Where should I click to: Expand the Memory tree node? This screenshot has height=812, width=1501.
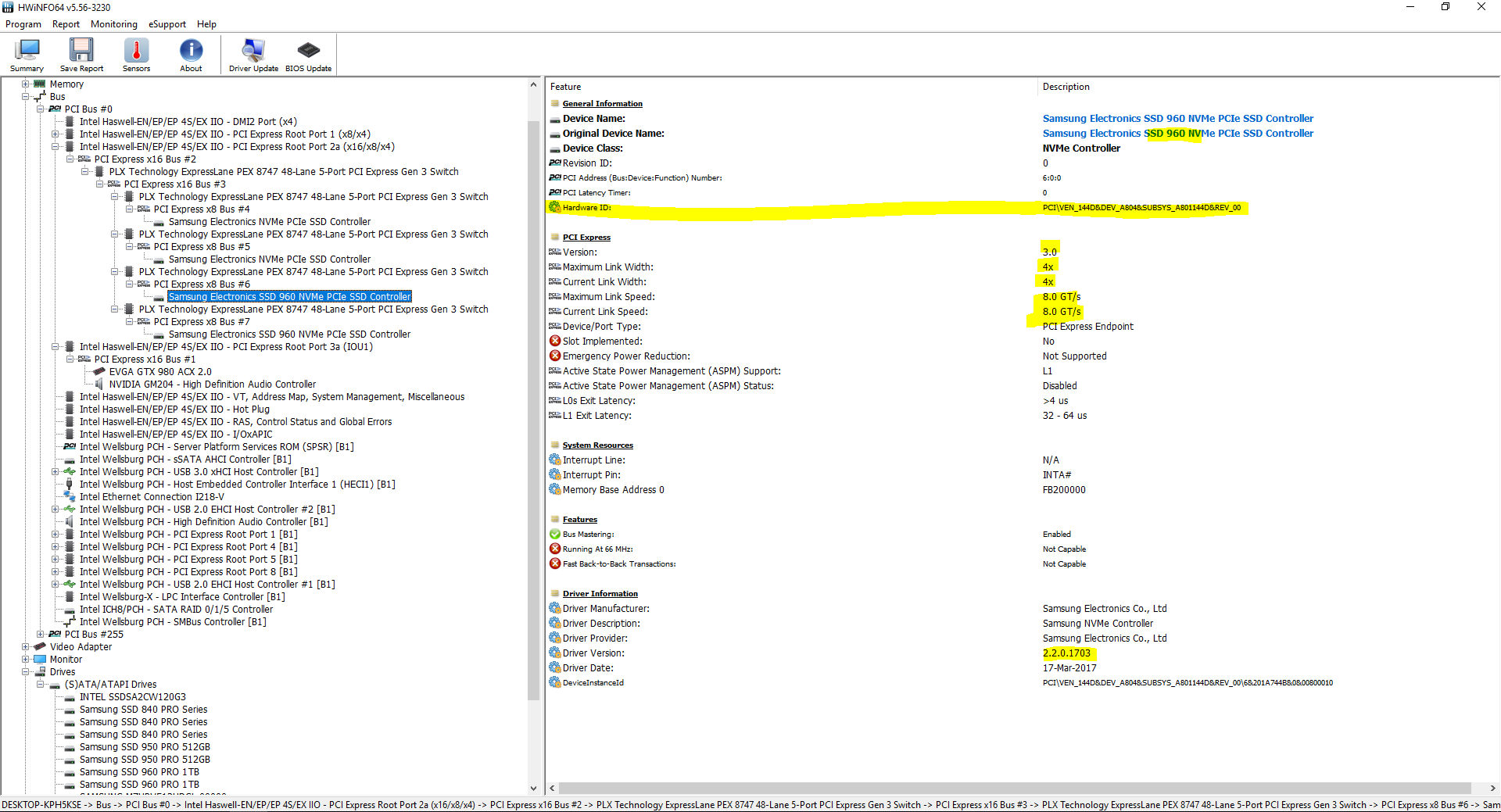[x=26, y=84]
